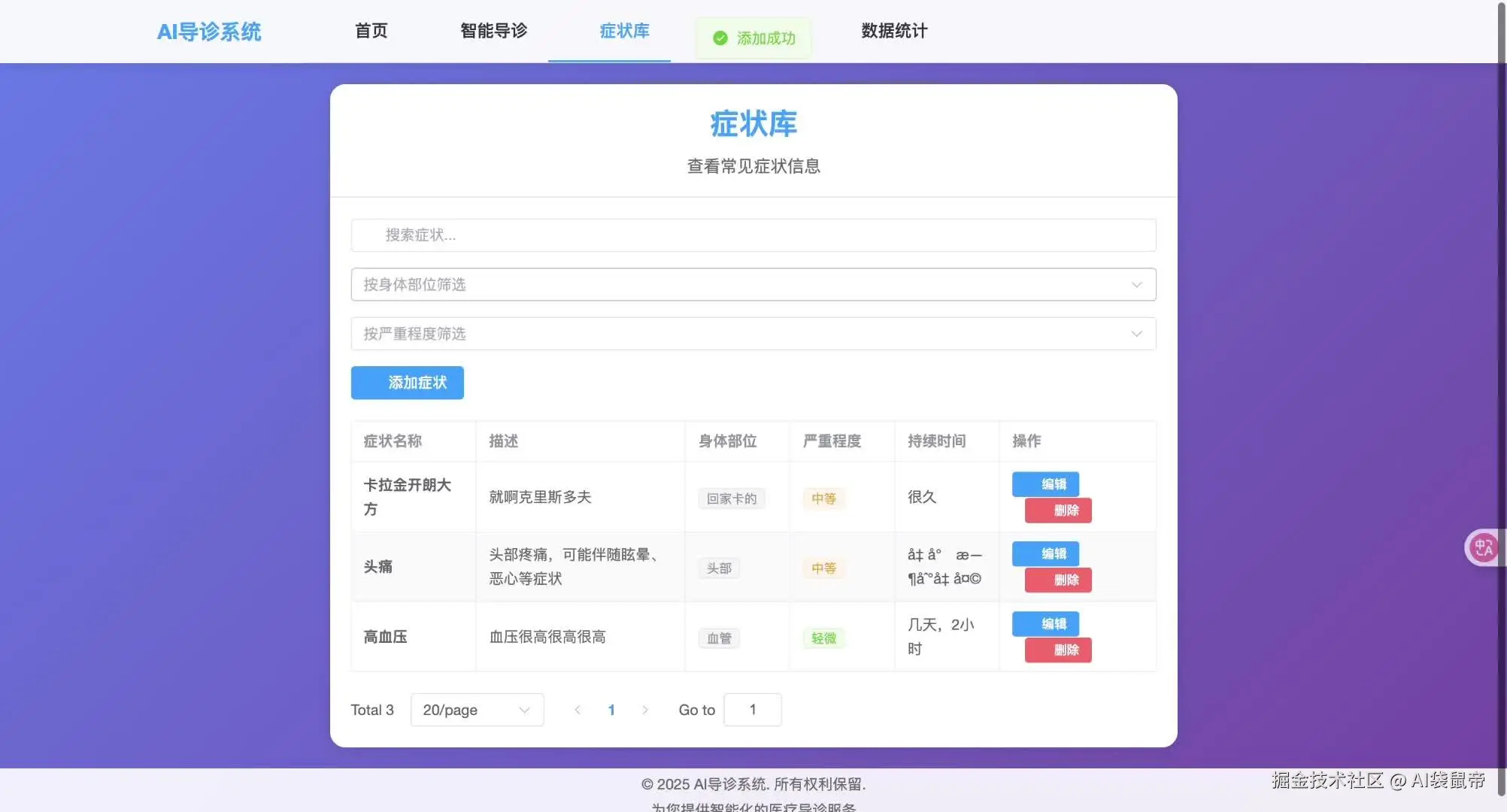The image size is (1507, 812).
Task: Click the chevron on the body part filter
Action: [x=1136, y=285]
